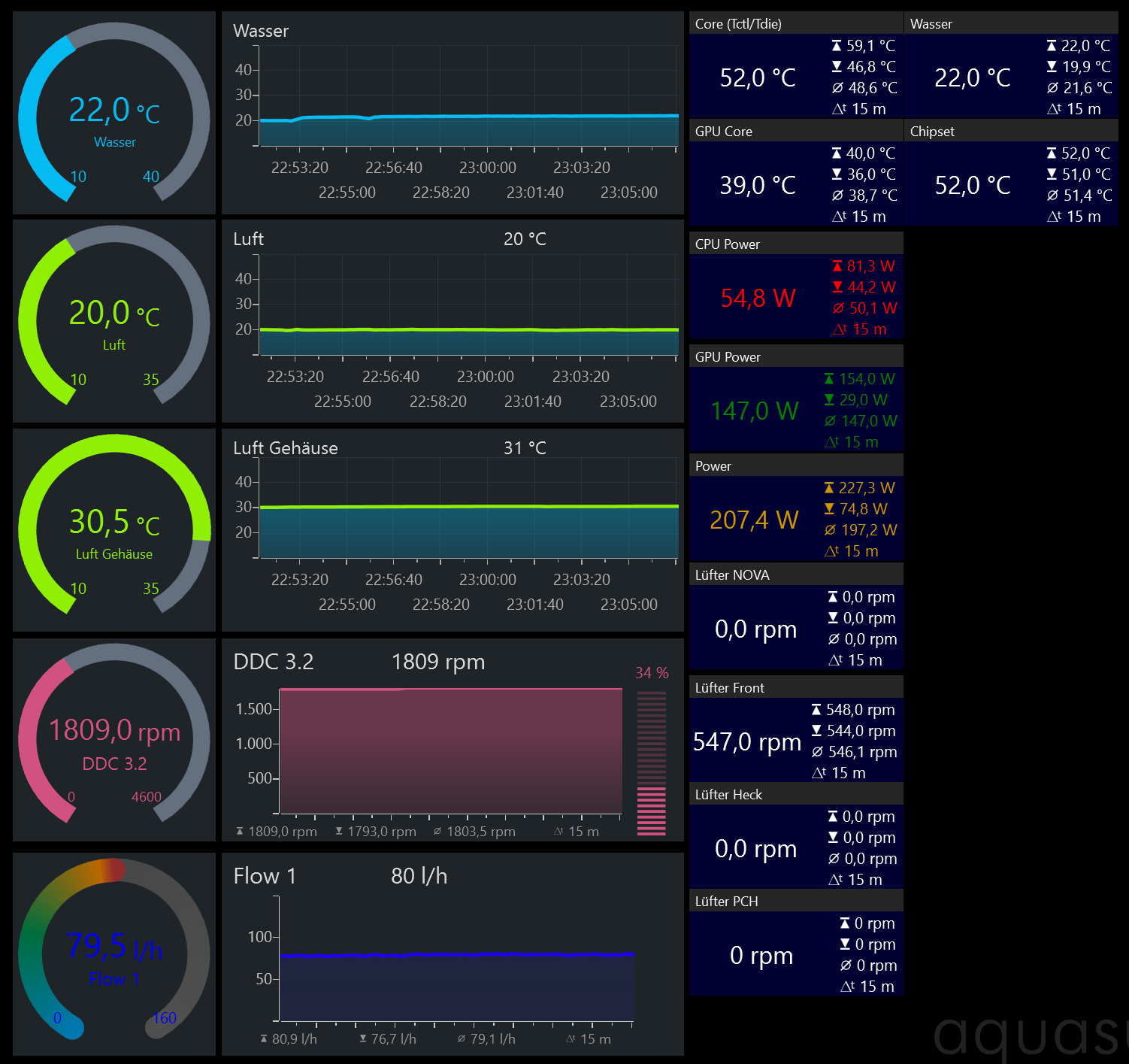Click the average icon beside 48,6 °C
Viewport: 1129px width, 1064px height.
837,88
